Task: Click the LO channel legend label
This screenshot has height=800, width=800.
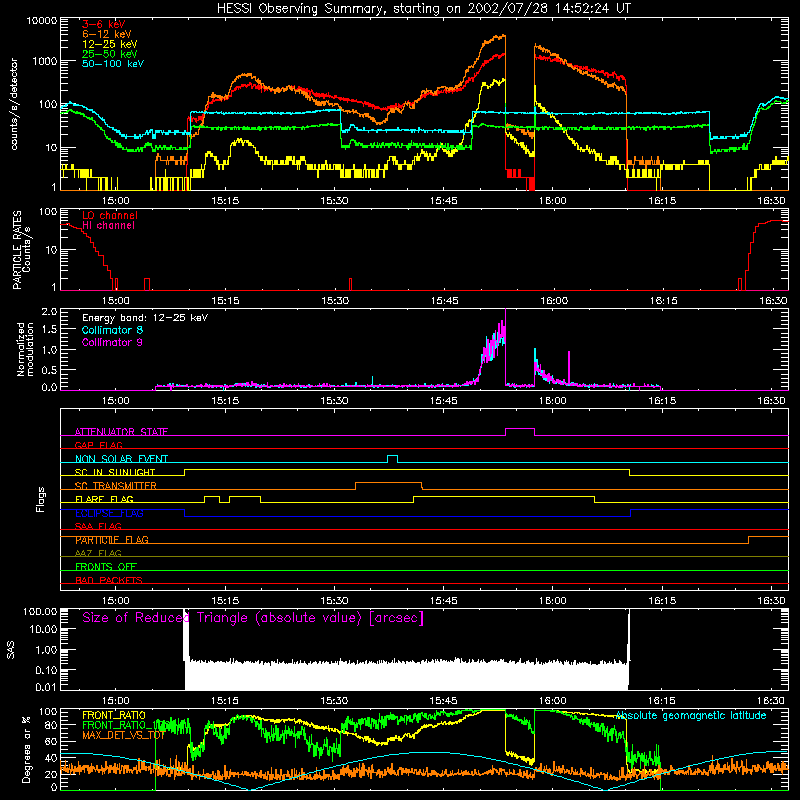Action: (x=110, y=215)
